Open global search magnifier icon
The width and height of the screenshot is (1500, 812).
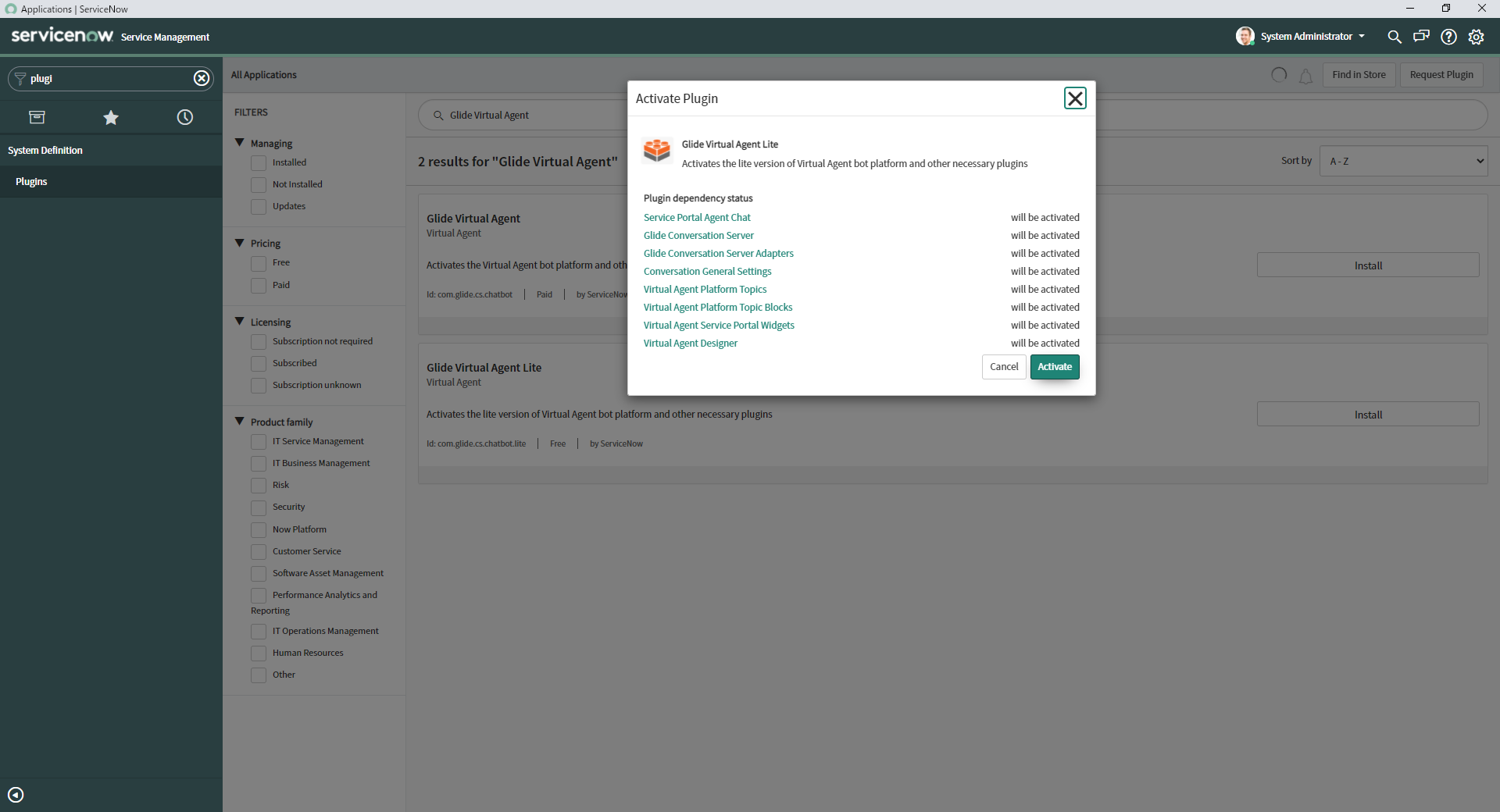pyautogui.click(x=1395, y=37)
